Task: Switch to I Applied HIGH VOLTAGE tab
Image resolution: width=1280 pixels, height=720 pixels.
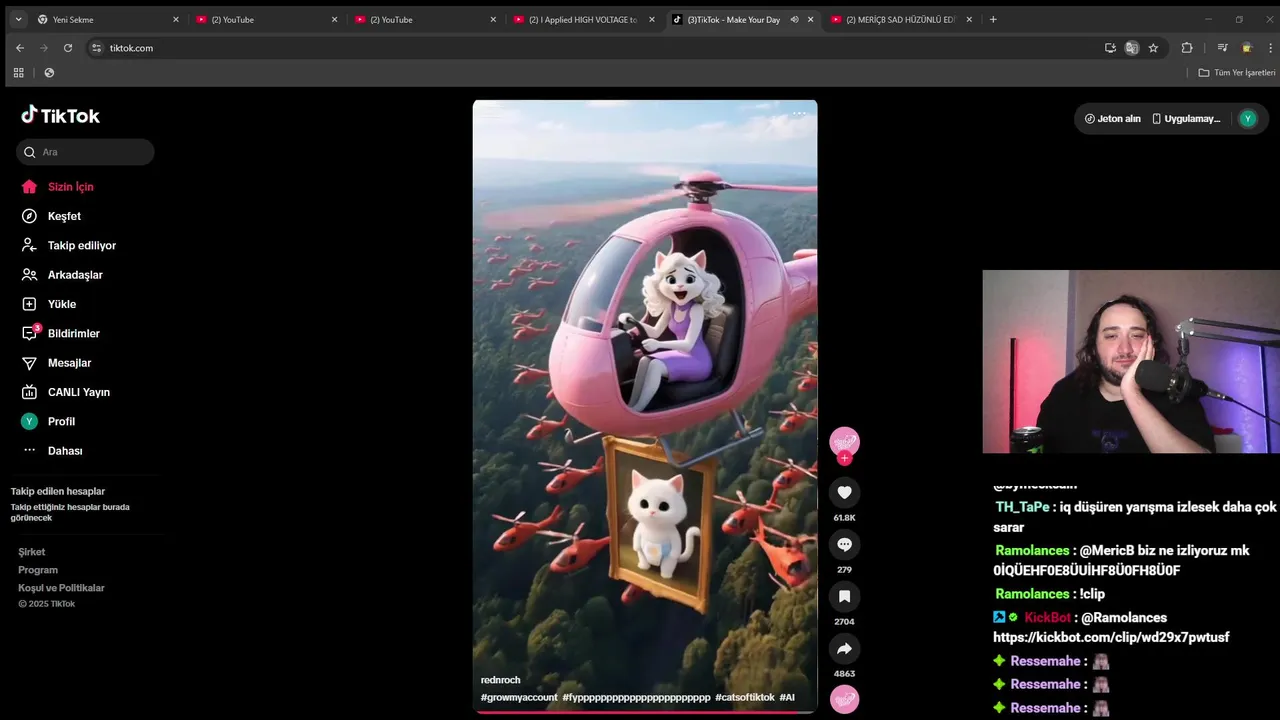Action: 583,19
